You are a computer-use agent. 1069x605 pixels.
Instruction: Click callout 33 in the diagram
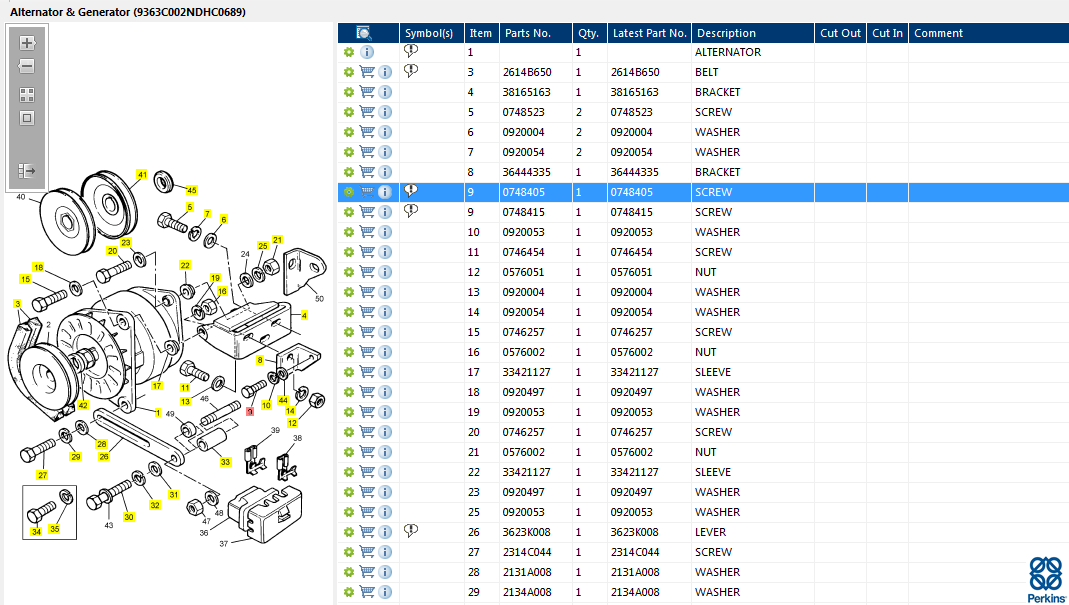226,462
